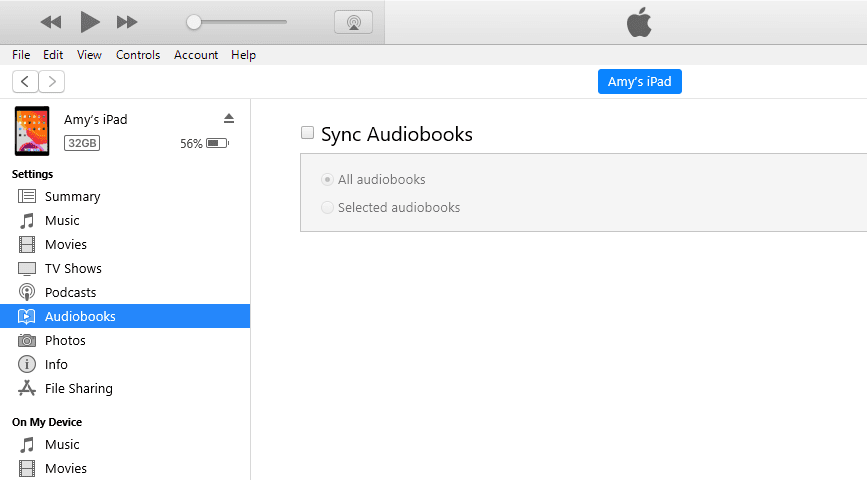Click the Info icon in the sidebar
This screenshot has height=480, width=867.
point(27,364)
